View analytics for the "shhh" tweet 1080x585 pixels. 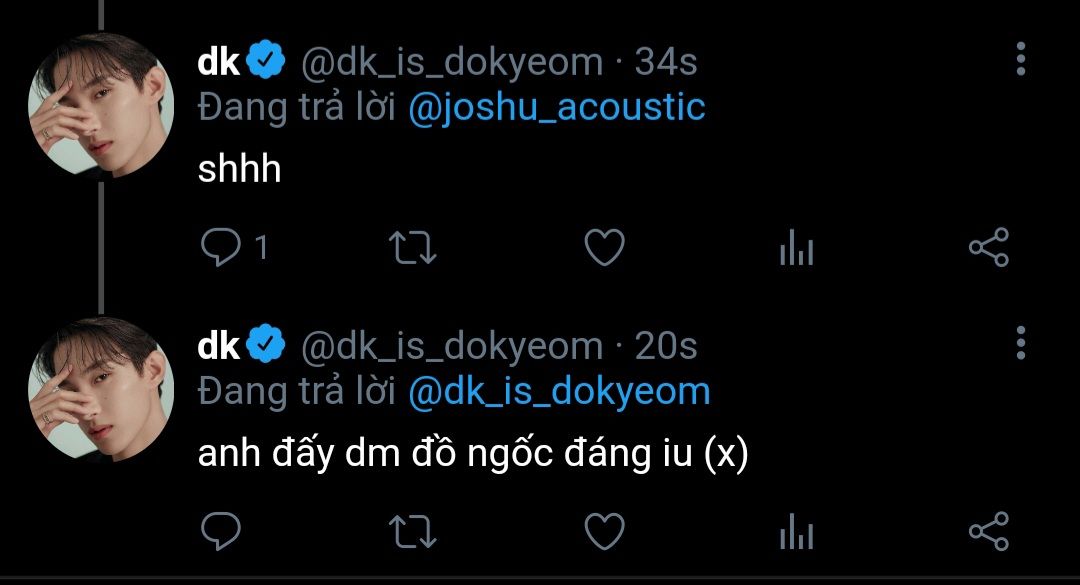click(x=796, y=248)
